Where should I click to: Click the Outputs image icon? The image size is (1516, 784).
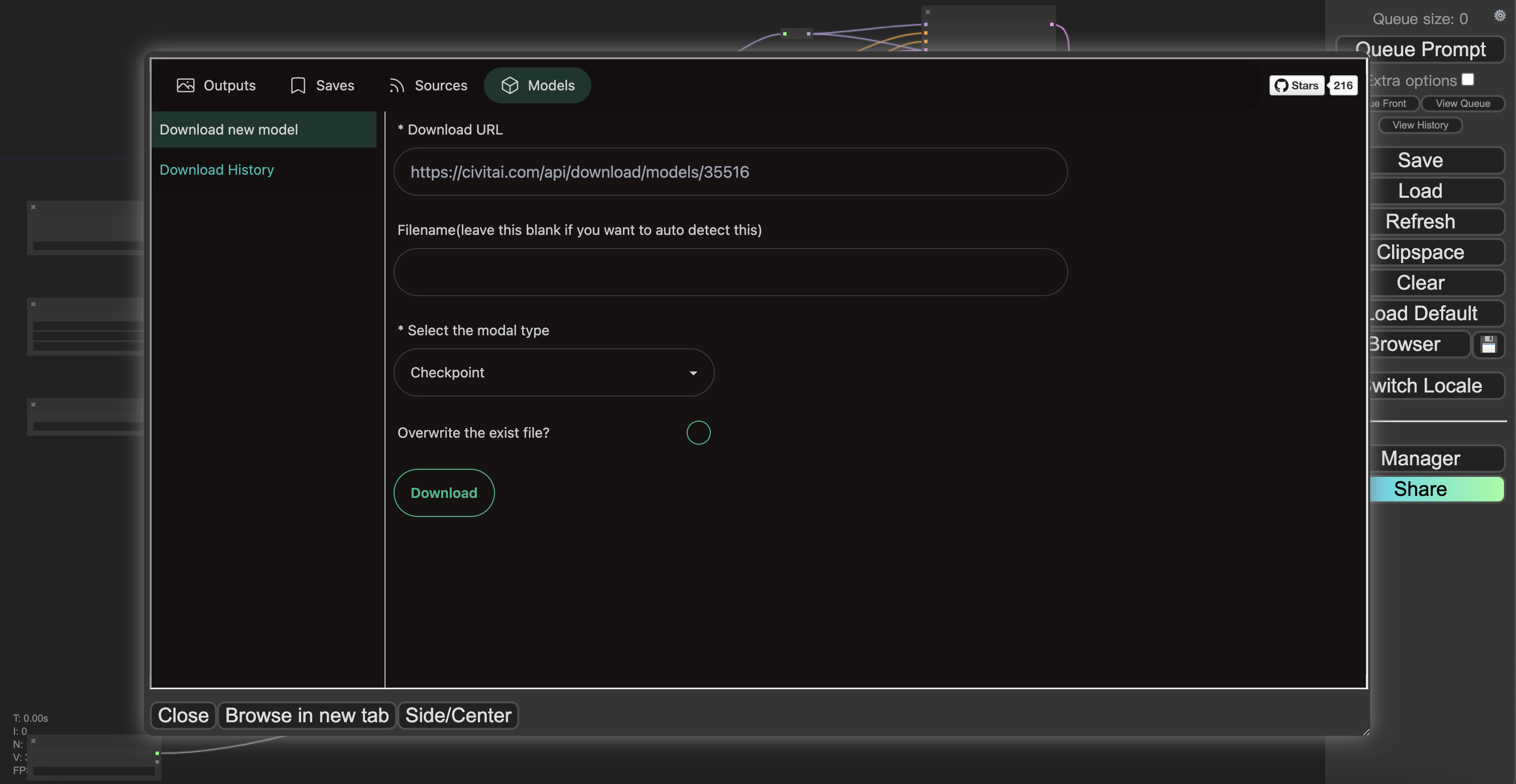185,85
